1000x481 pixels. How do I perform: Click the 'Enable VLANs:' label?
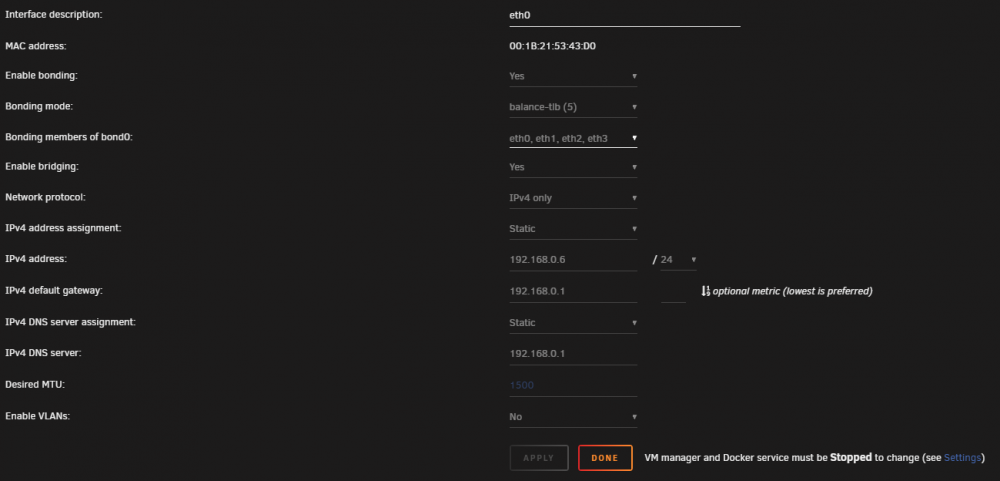point(37,416)
